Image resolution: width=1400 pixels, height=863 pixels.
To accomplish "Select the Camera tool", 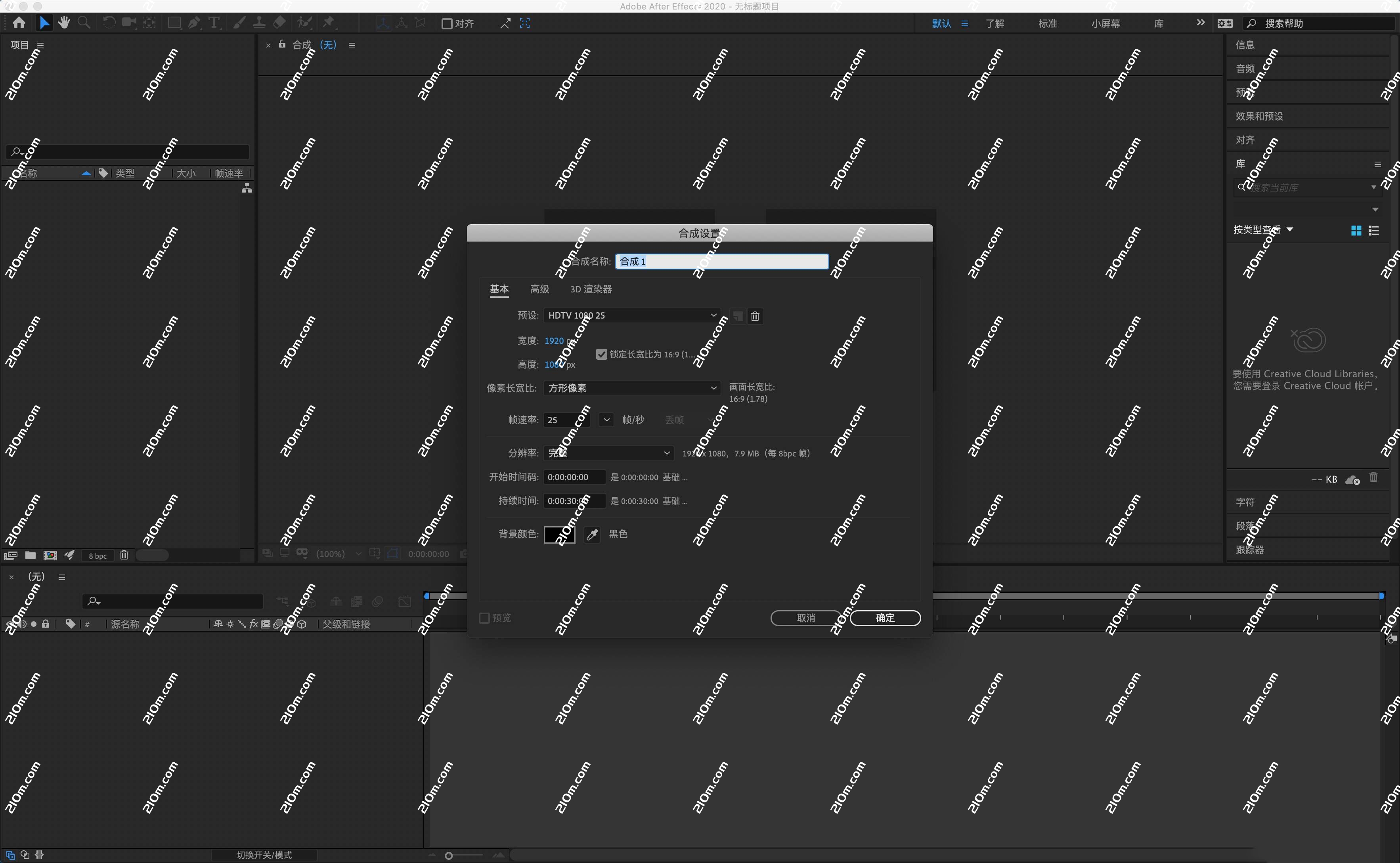I will 129,23.
